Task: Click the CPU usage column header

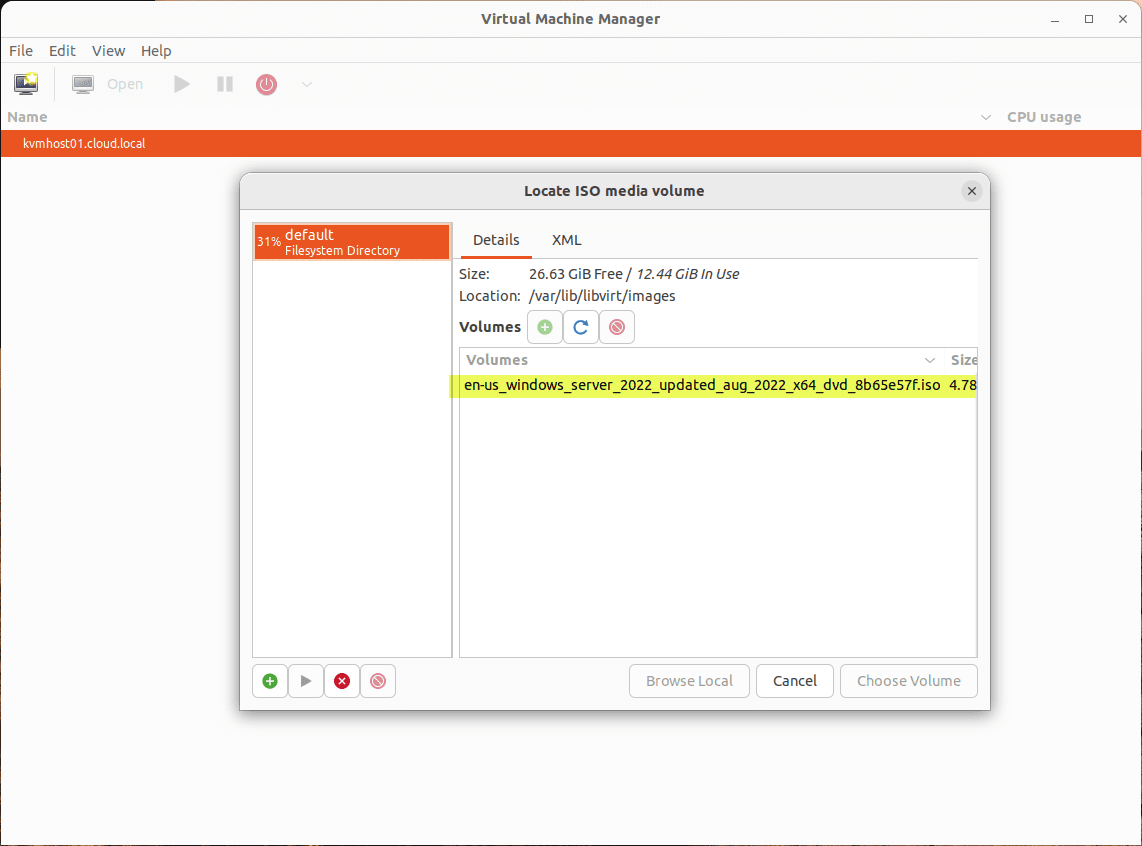Action: (1044, 117)
